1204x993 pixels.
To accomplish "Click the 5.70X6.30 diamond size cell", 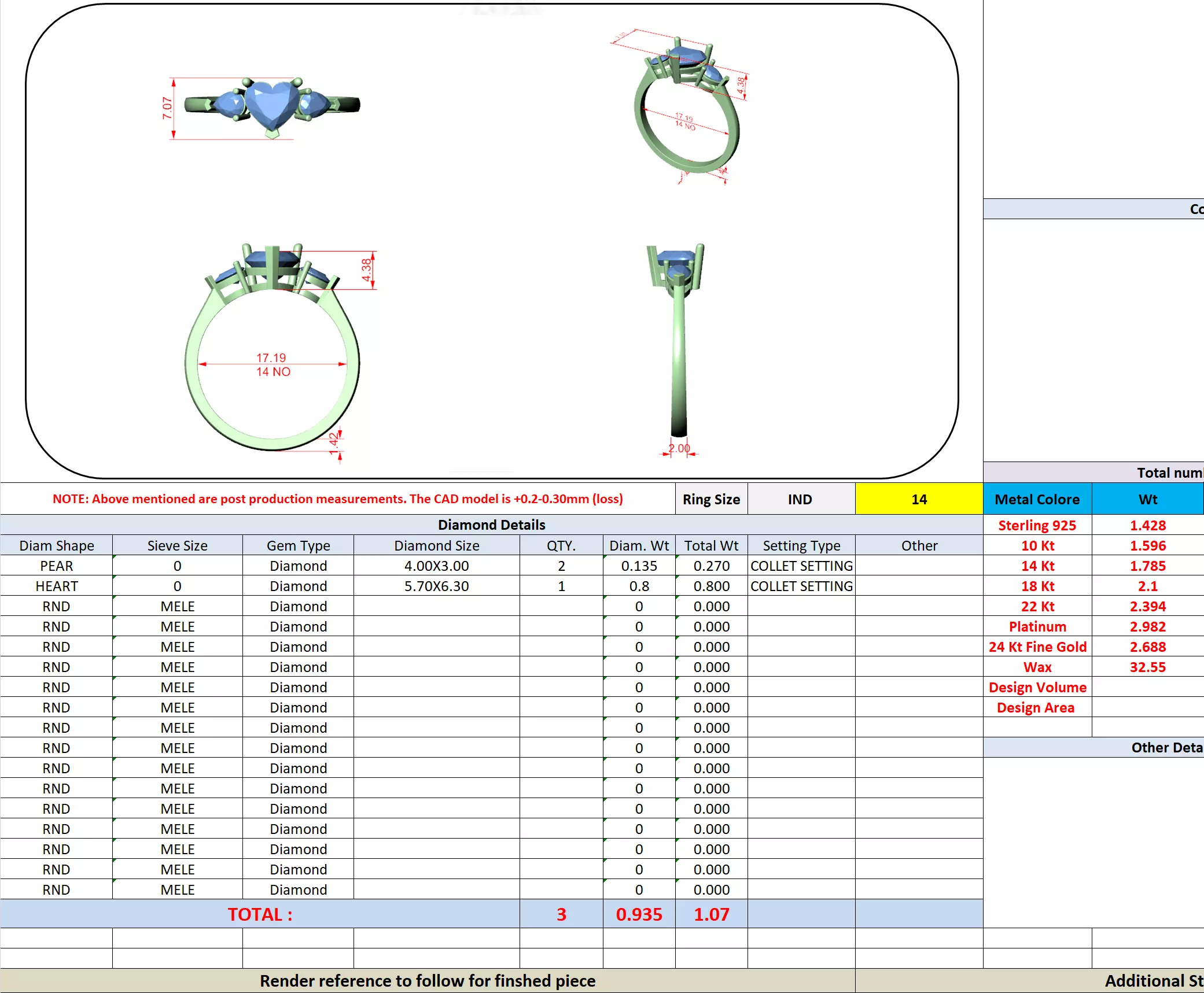I will pyautogui.click(x=436, y=586).
